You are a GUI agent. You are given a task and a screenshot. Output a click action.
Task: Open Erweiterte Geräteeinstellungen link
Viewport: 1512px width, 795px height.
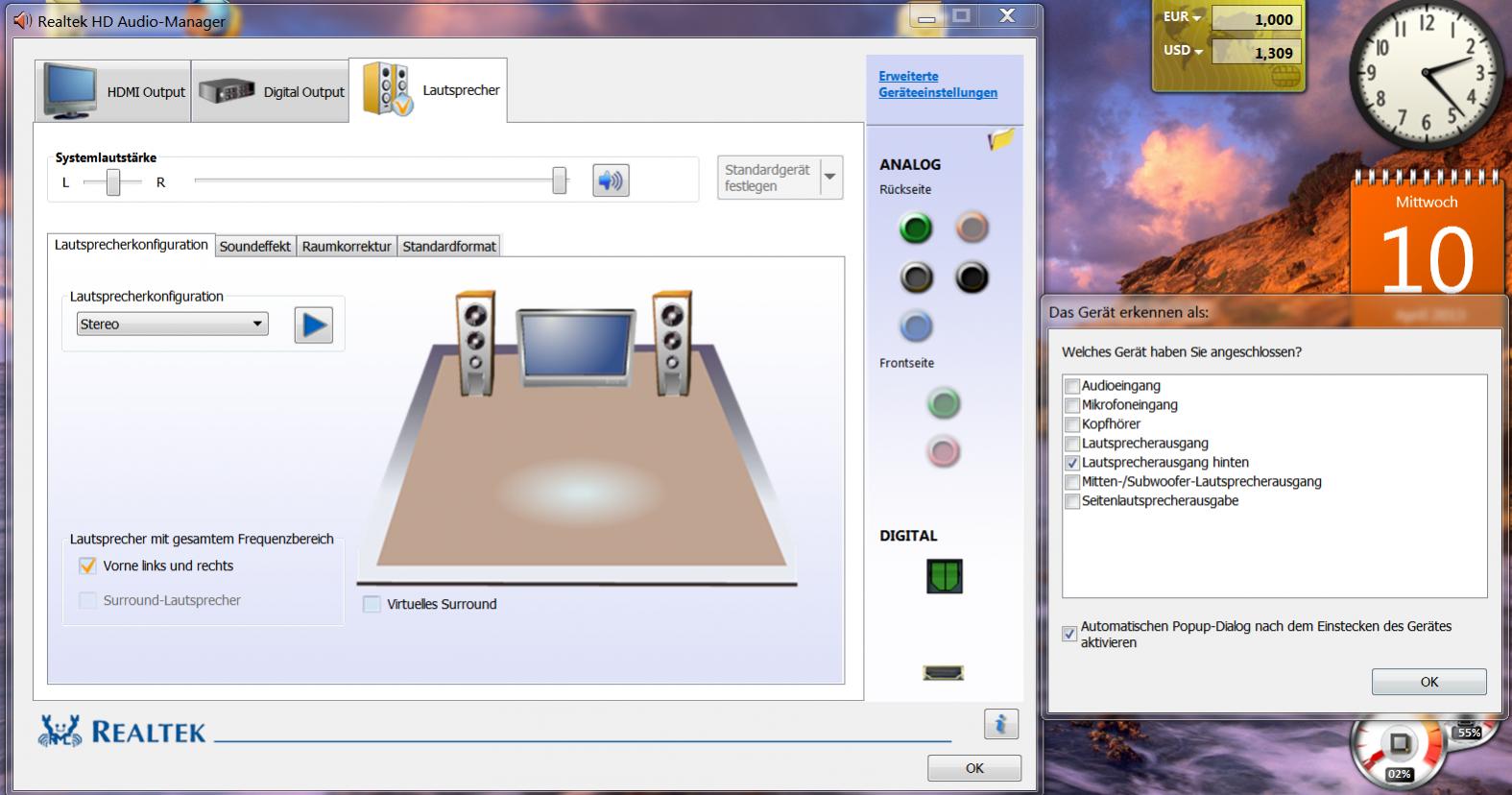coord(938,84)
